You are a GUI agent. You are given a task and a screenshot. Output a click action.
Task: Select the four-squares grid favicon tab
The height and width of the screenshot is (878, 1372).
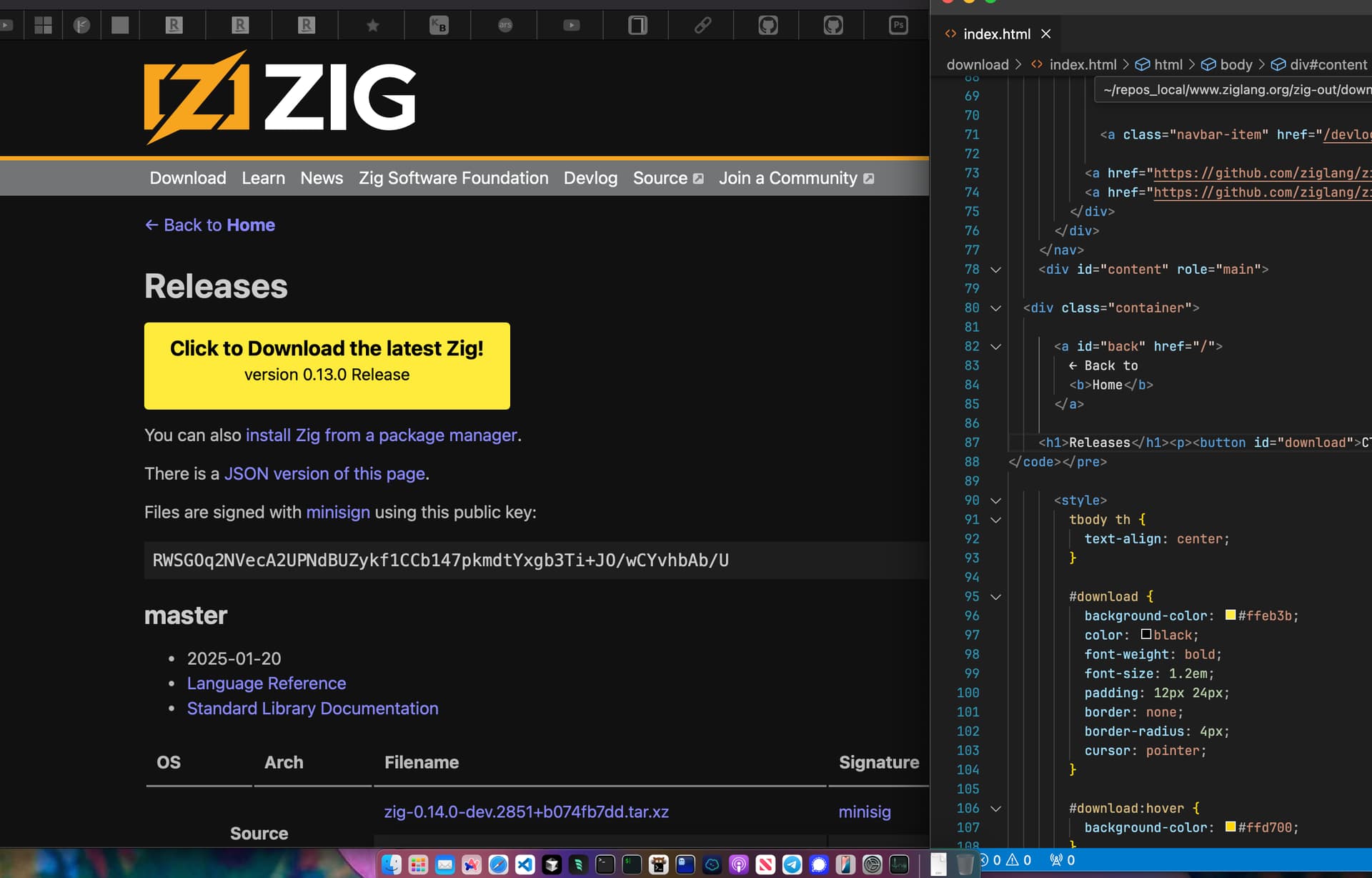tap(44, 26)
